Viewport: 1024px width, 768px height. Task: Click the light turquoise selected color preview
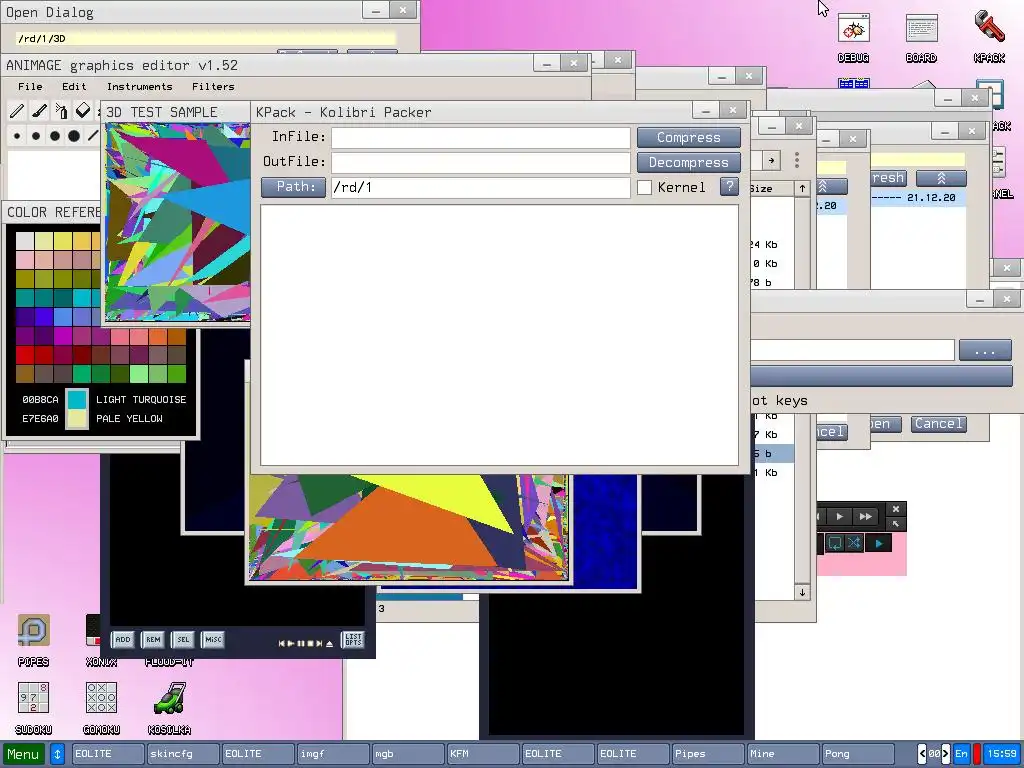78,400
